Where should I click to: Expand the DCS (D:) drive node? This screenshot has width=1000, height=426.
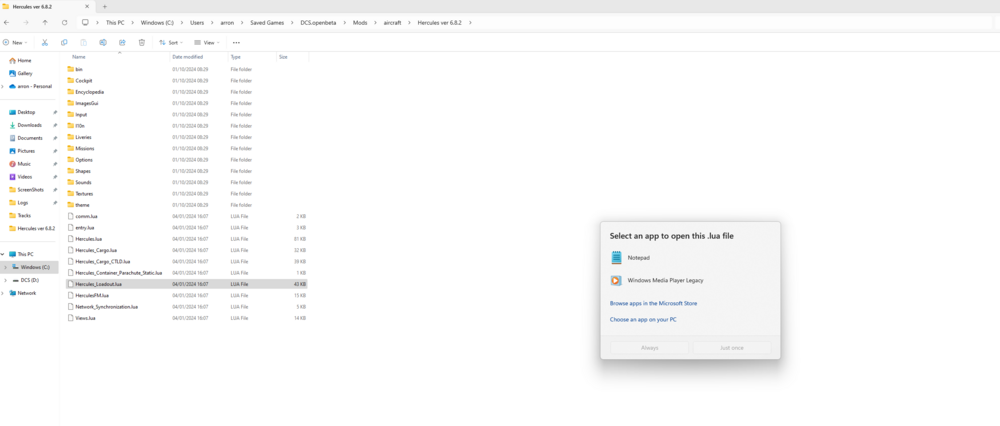coord(6,280)
